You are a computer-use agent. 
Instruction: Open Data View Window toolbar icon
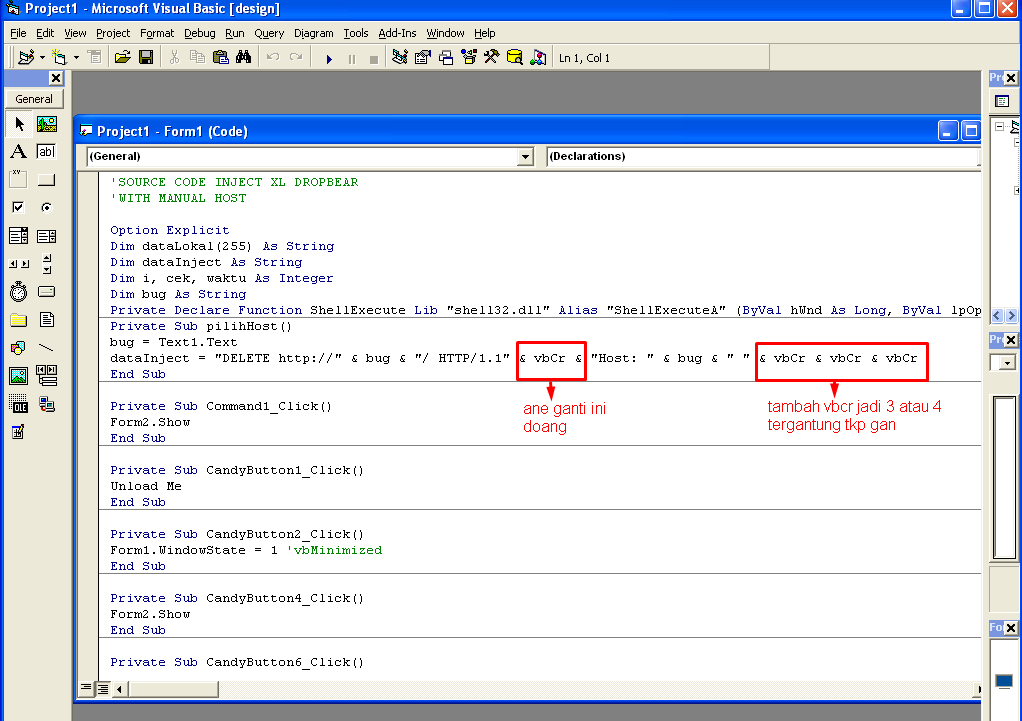514,57
